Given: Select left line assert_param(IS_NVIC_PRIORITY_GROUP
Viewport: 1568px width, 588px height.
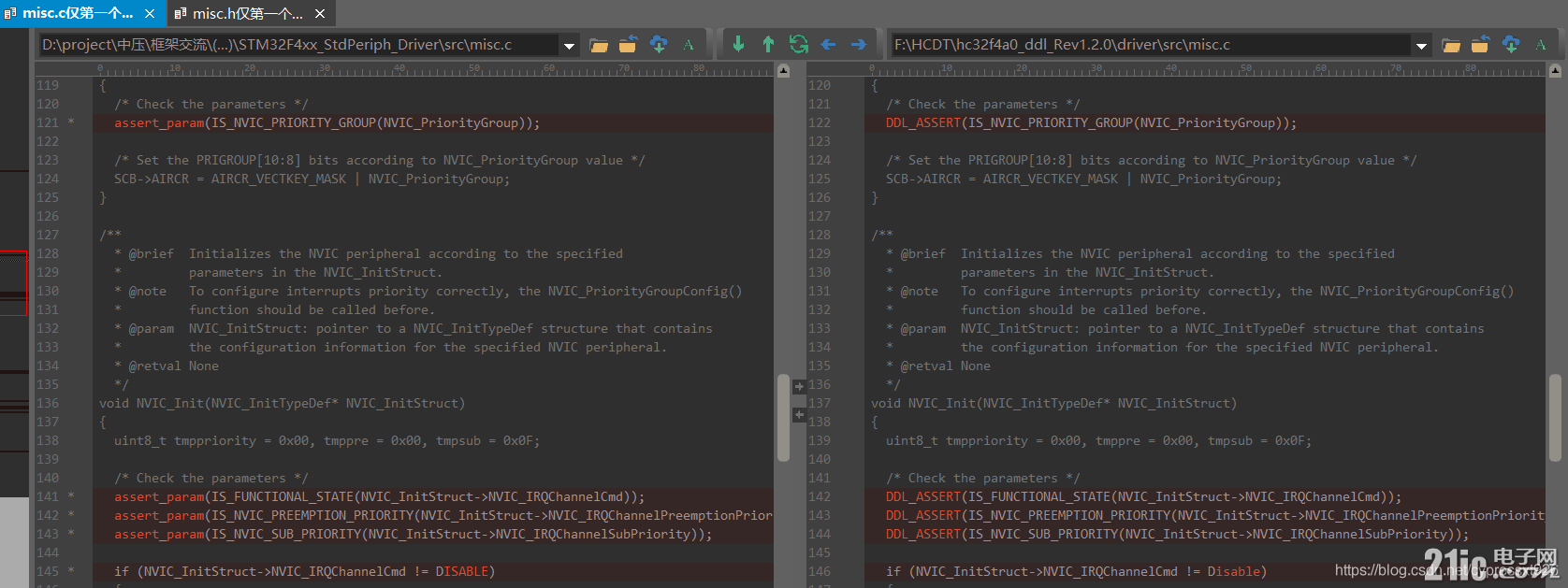Looking at the screenshot, I should (x=327, y=122).
